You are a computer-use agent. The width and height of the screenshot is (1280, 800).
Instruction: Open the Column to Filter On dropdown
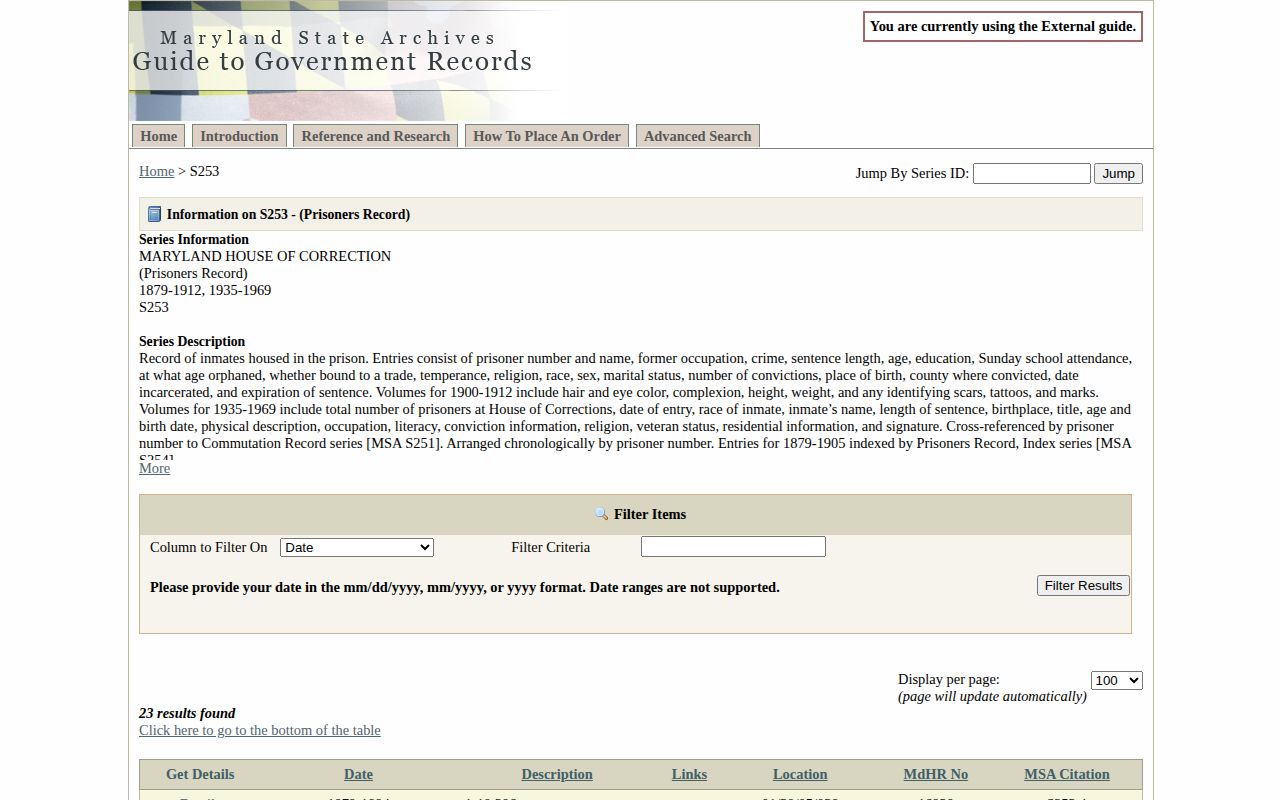point(357,547)
